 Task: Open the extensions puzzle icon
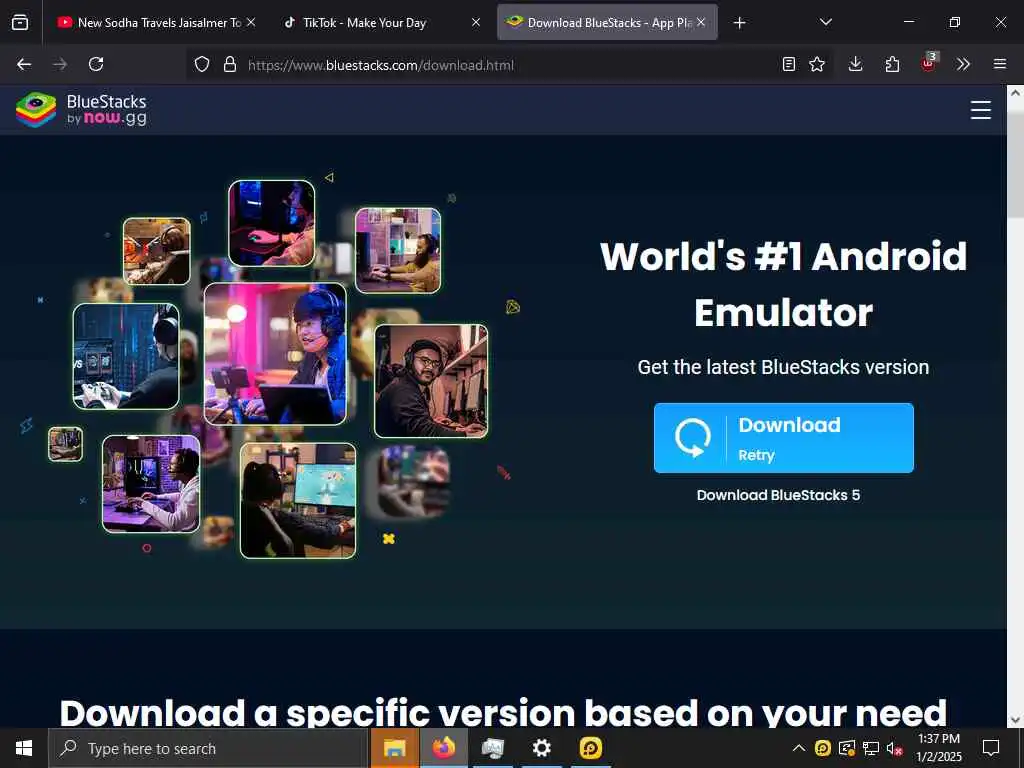tap(892, 64)
